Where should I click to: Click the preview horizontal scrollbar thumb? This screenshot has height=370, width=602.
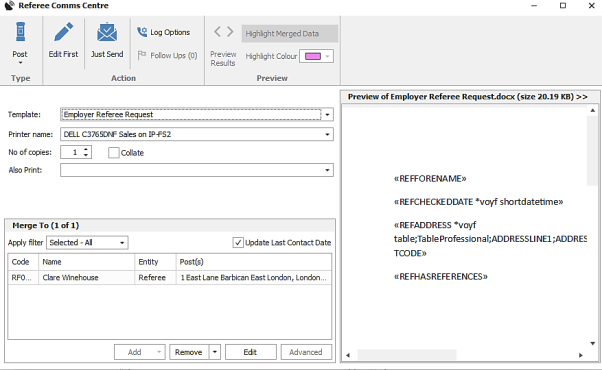click(407, 355)
